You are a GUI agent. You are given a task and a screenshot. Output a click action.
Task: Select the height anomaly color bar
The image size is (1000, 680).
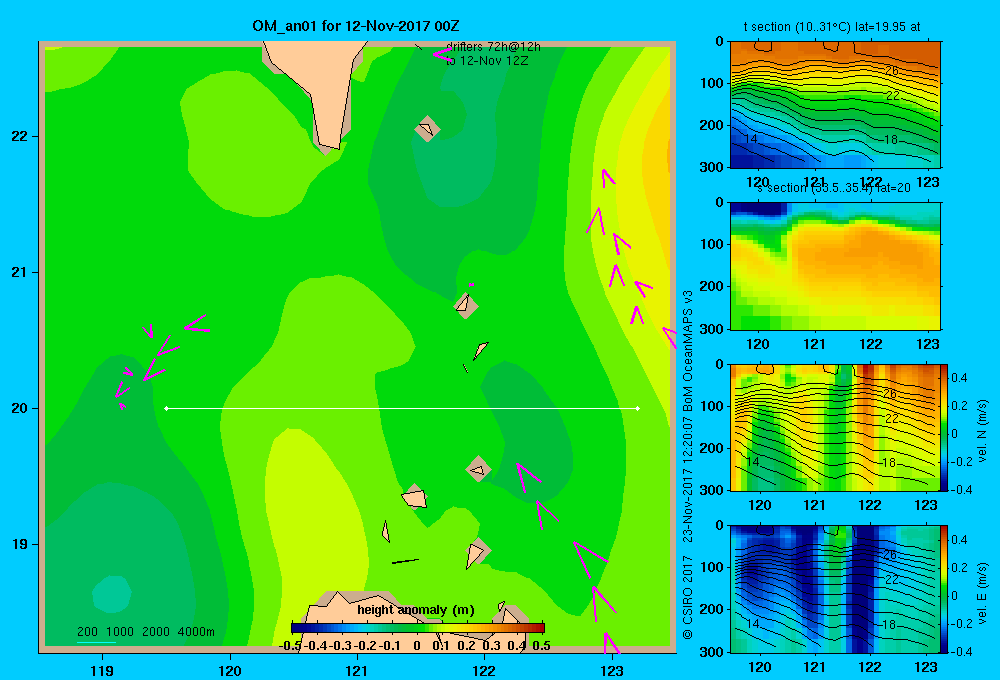tap(418, 628)
